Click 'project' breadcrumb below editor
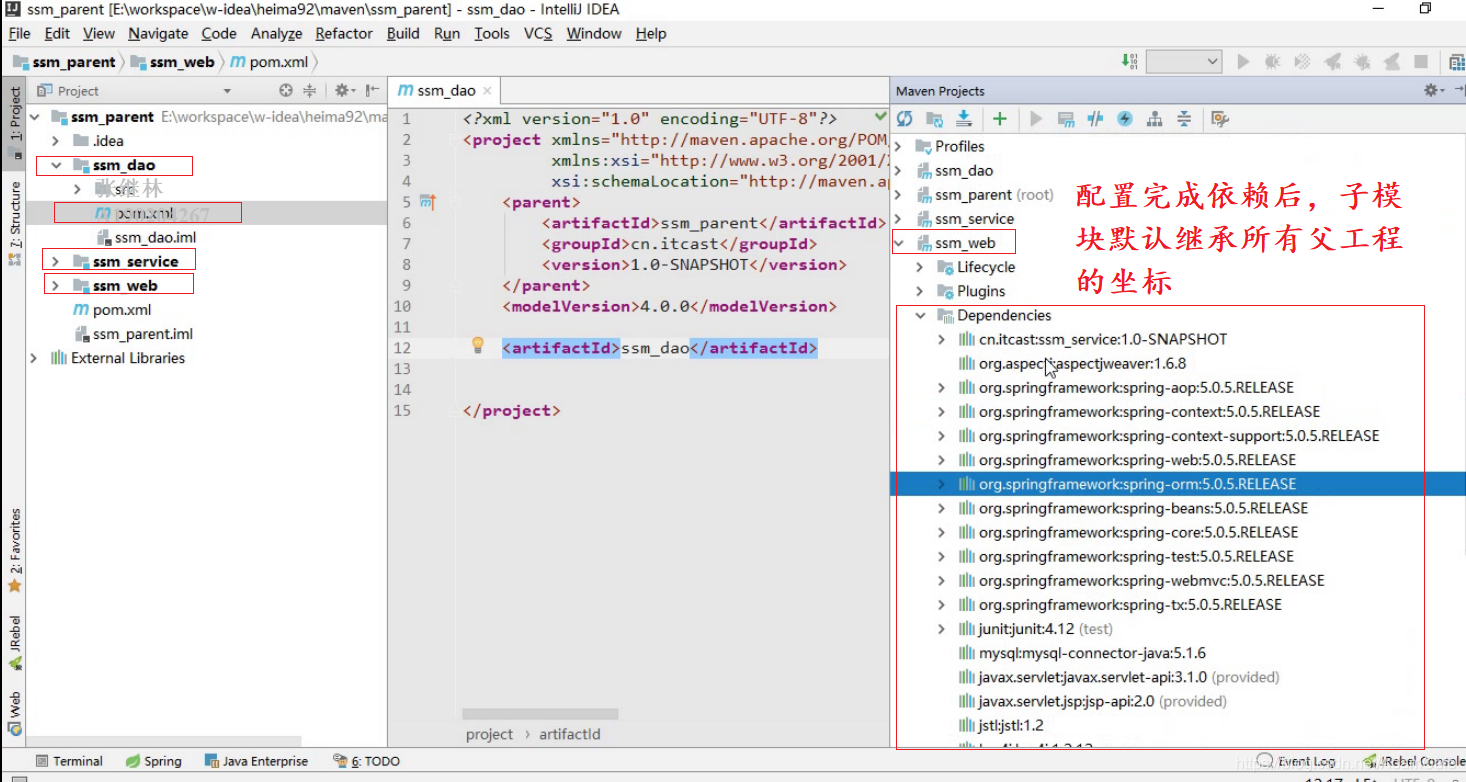Viewport: 1466px width, 782px height. click(489, 734)
